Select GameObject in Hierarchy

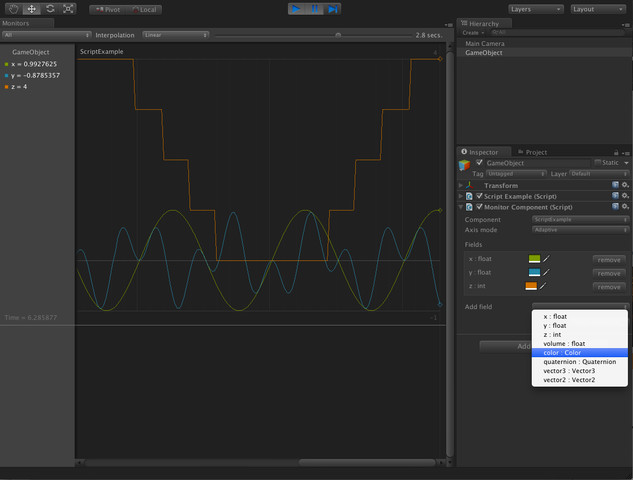point(484,53)
